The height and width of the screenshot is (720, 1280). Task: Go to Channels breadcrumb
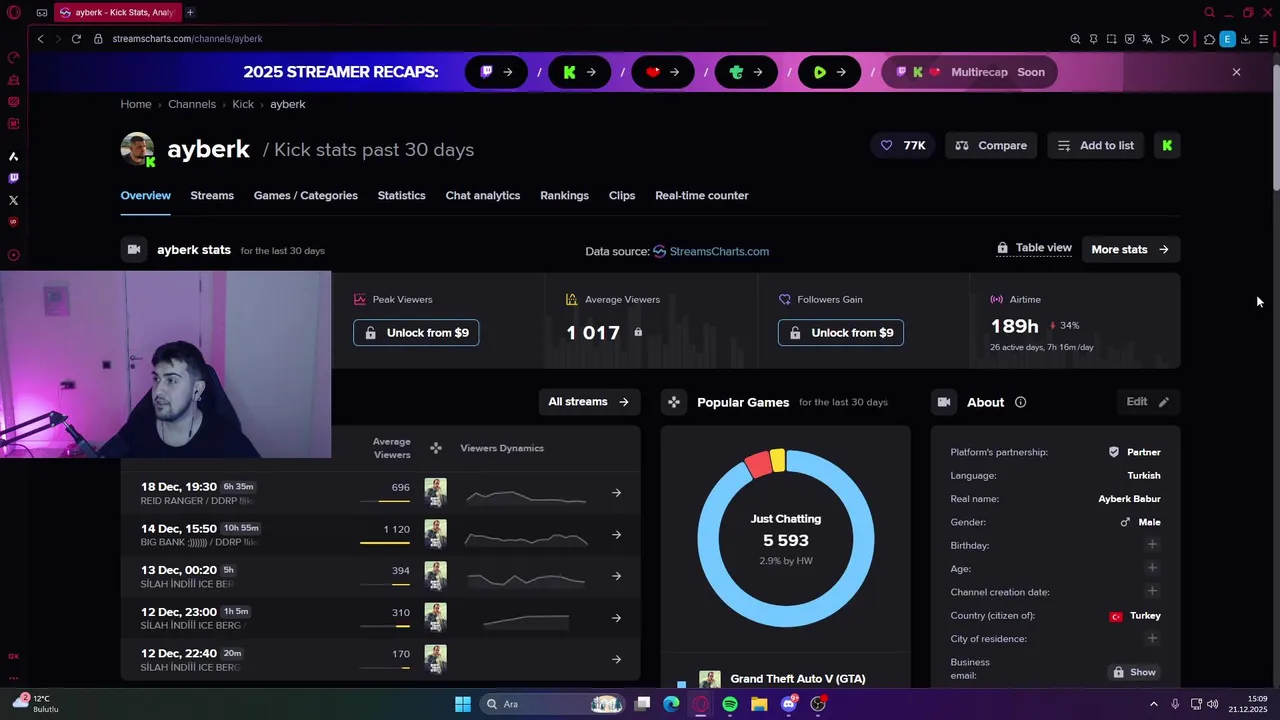click(192, 104)
